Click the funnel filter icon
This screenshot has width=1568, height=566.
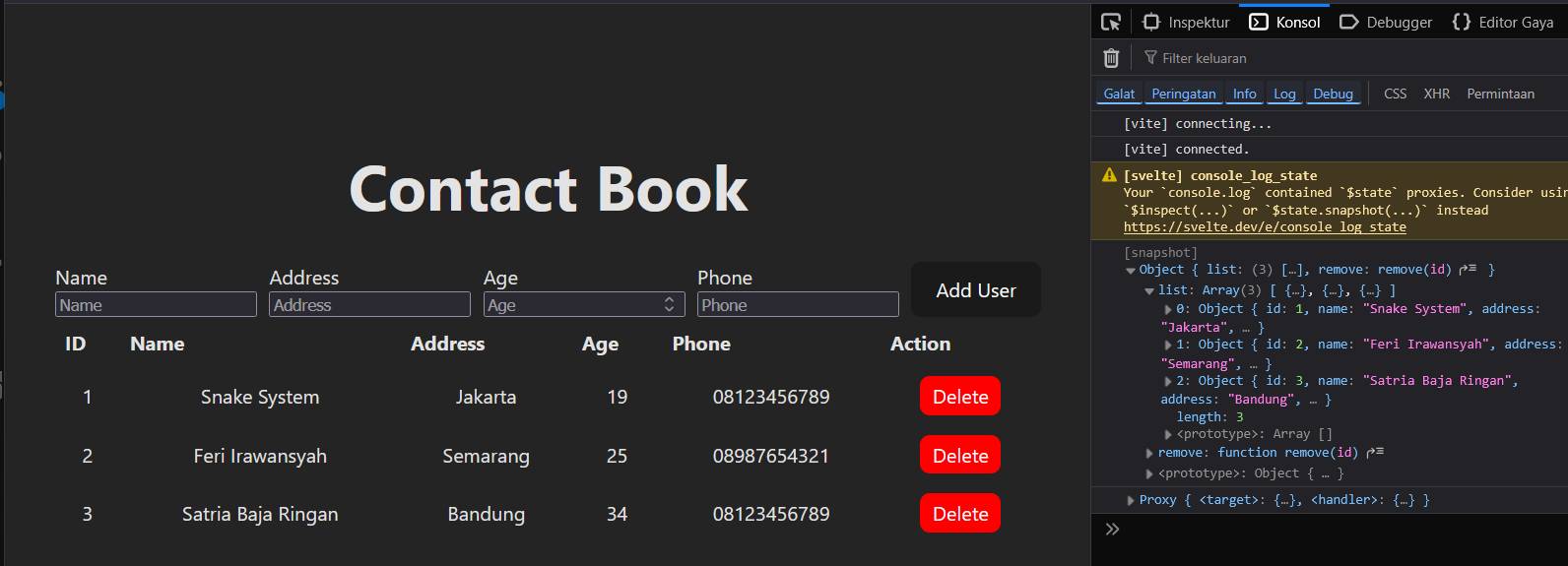(x=1150, y=58)
